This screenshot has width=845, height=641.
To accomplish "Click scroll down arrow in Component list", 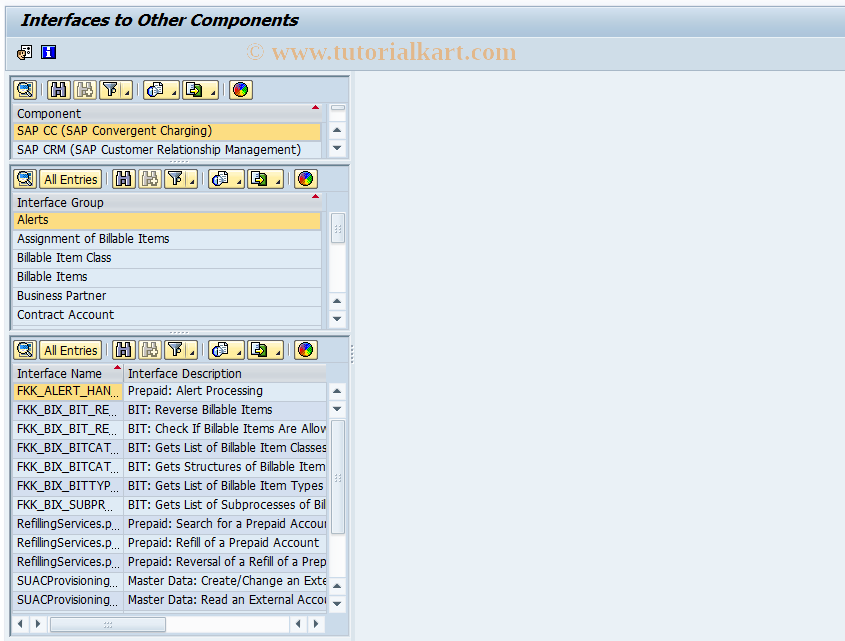I will (337, 148).
